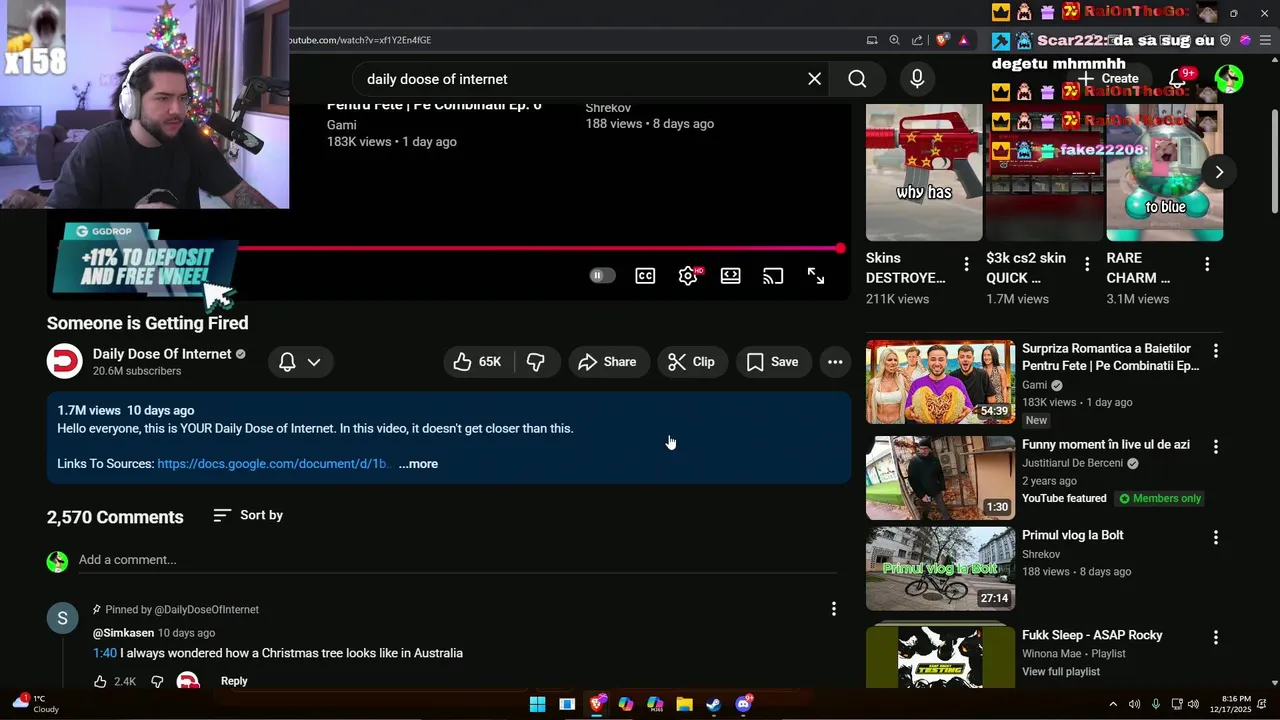1280x720 pixels.
Task: Expand the description with ...more
Action: click(x=418, y=464)
